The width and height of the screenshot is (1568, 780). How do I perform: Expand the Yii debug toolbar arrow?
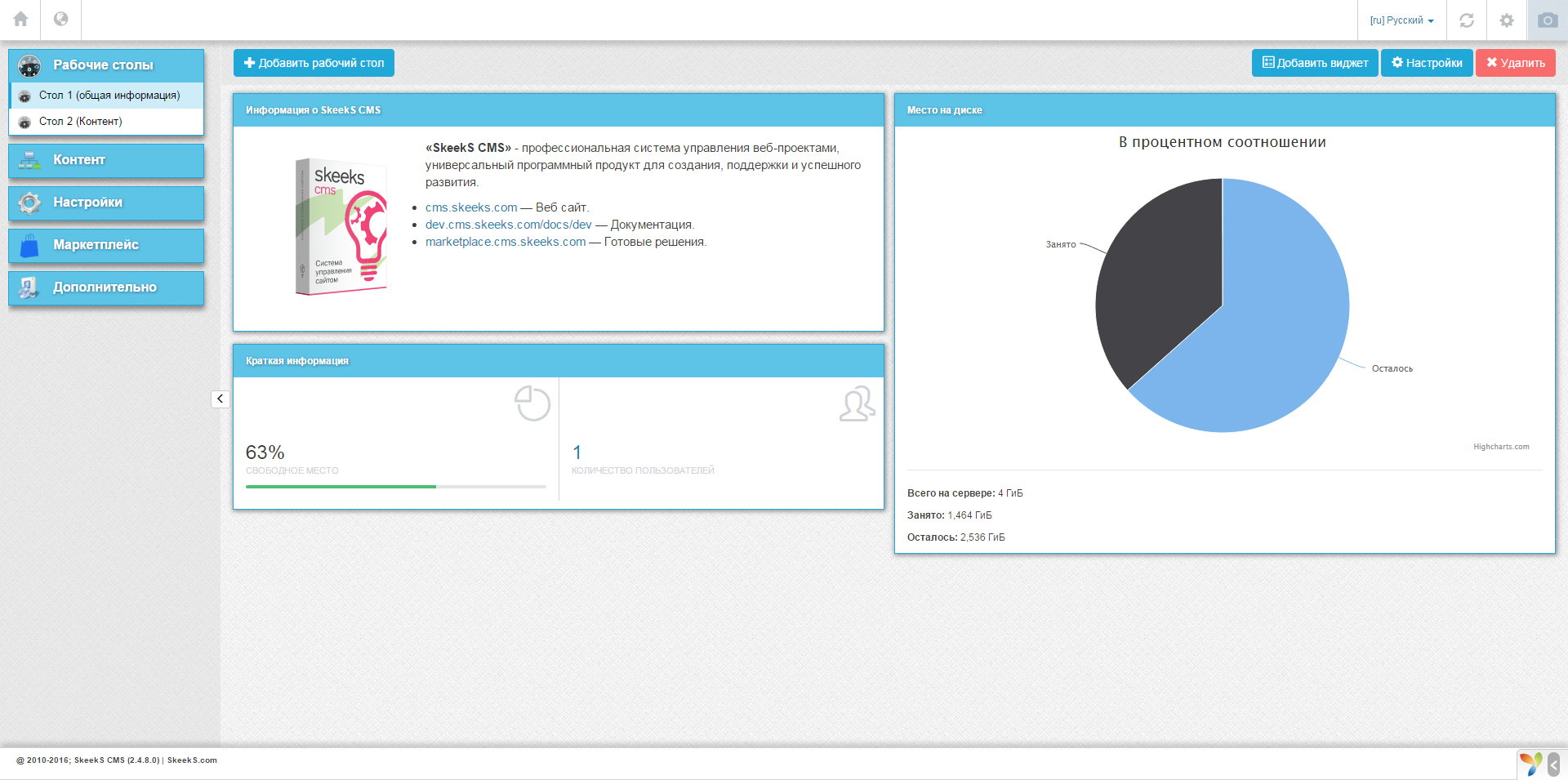(1554, 764)
